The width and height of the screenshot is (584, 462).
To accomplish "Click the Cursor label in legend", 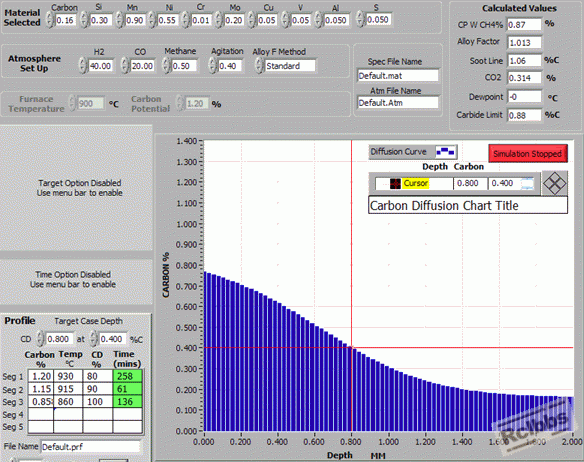I will click(416, 183).
